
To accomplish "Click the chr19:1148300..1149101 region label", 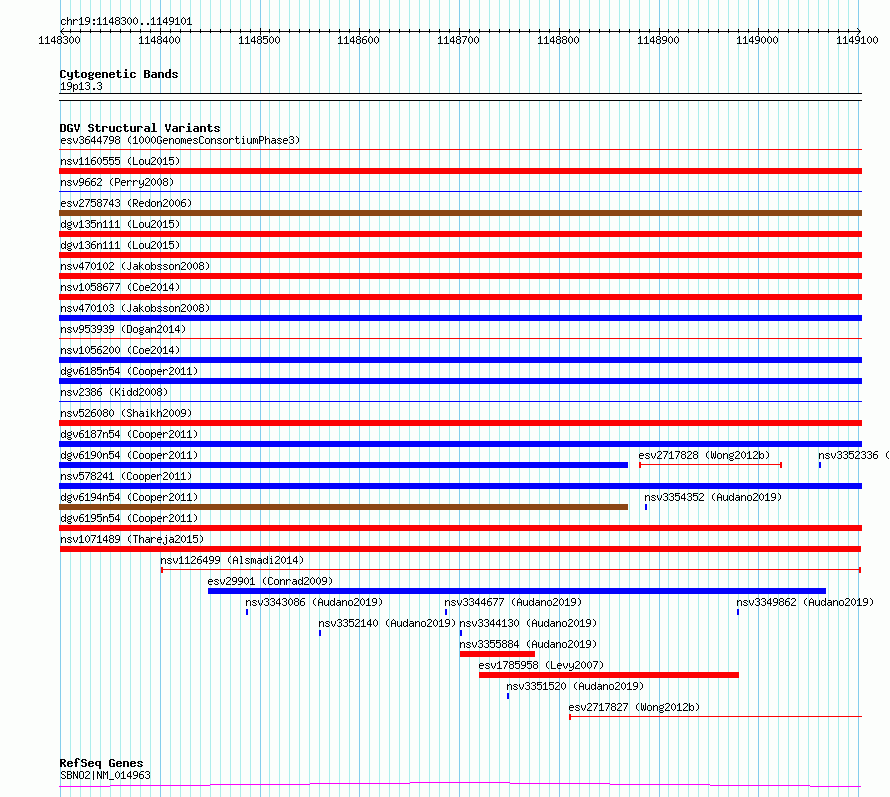I will click(x=126, y=22).
